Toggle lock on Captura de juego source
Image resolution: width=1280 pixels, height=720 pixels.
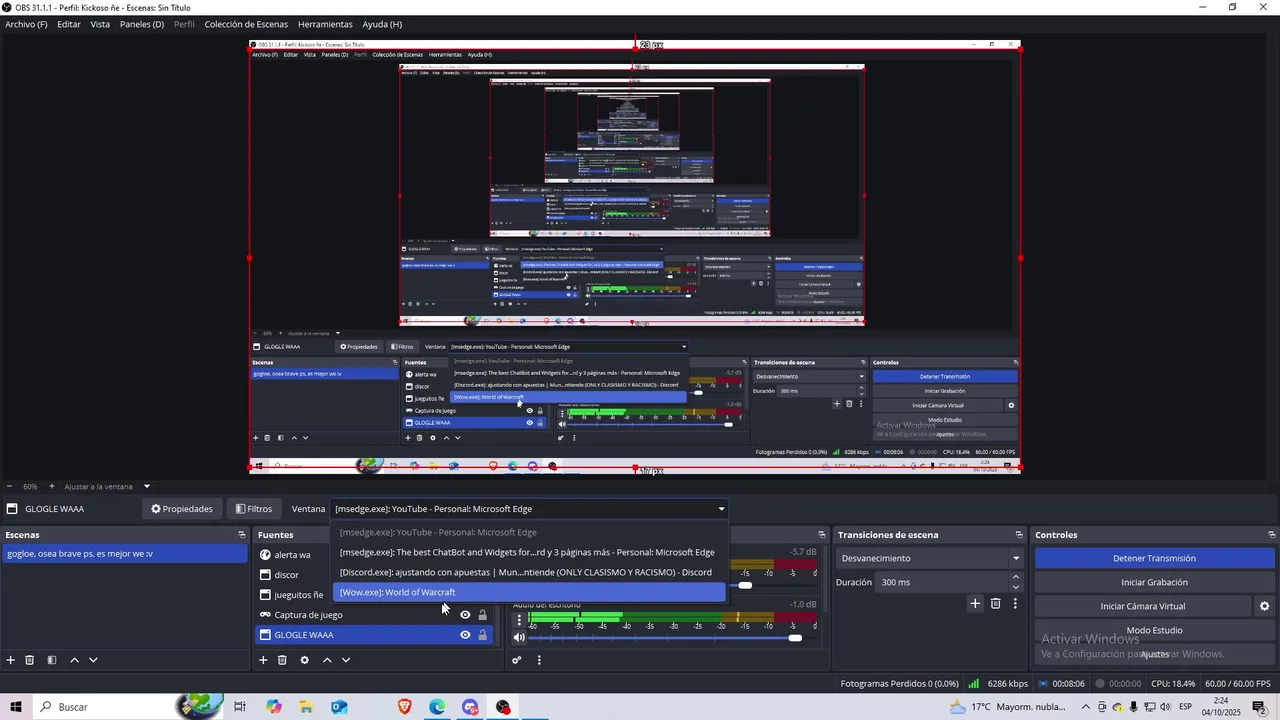tap(482, 615)
